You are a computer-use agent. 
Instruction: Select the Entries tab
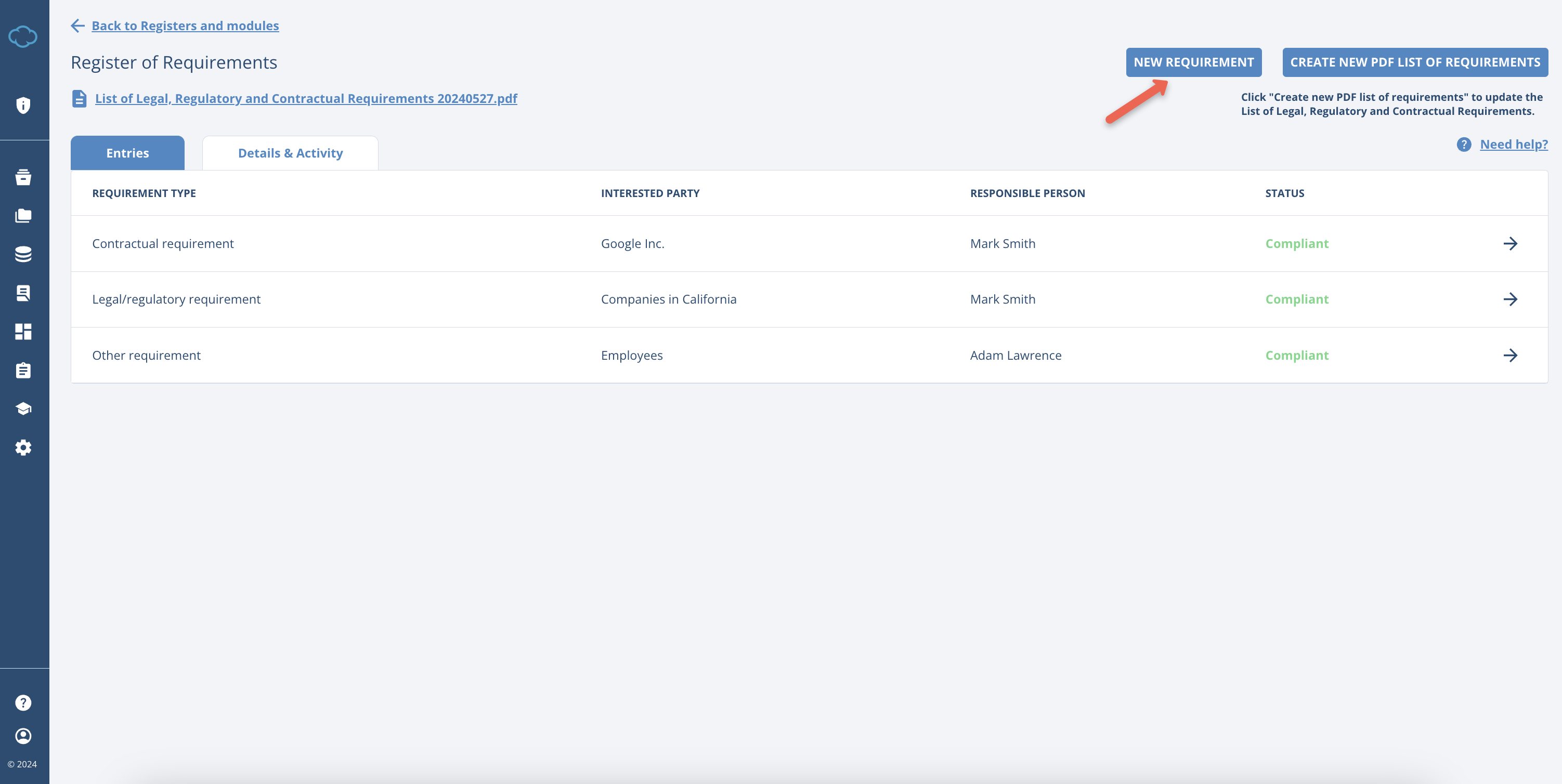[127, 153]
